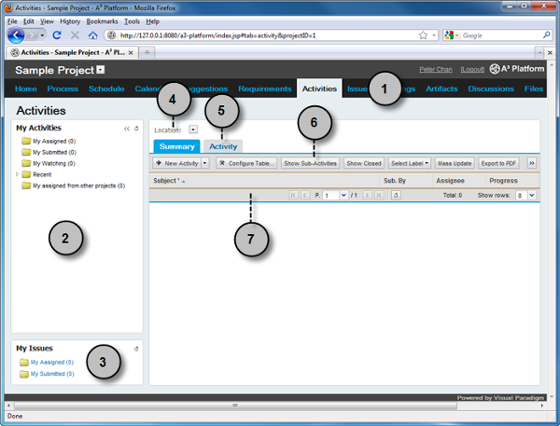Open My Submitted (0) activities folder

(49, 152)
